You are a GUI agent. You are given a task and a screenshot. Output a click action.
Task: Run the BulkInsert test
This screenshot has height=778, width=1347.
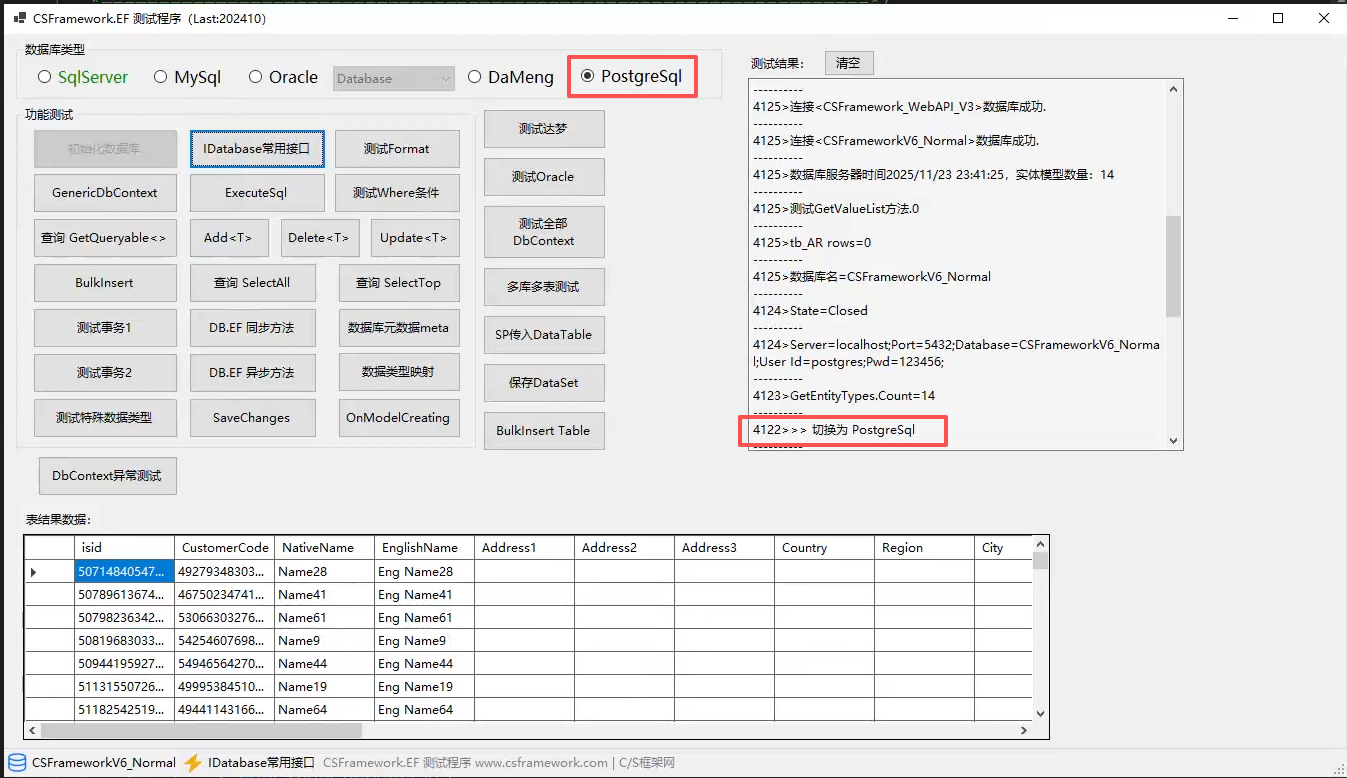pos(105,282)
